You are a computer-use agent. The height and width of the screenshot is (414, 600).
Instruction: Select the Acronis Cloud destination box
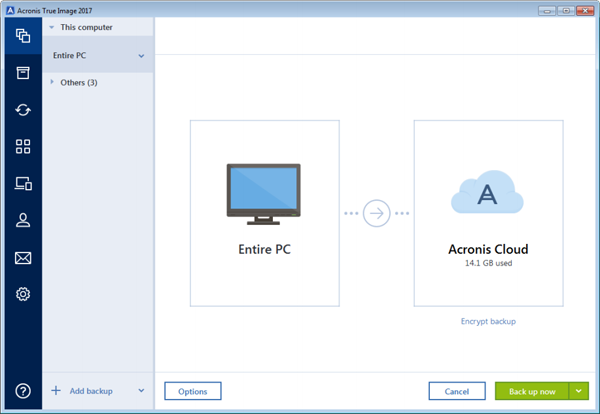pyautogui.click(x=488, y=213)
